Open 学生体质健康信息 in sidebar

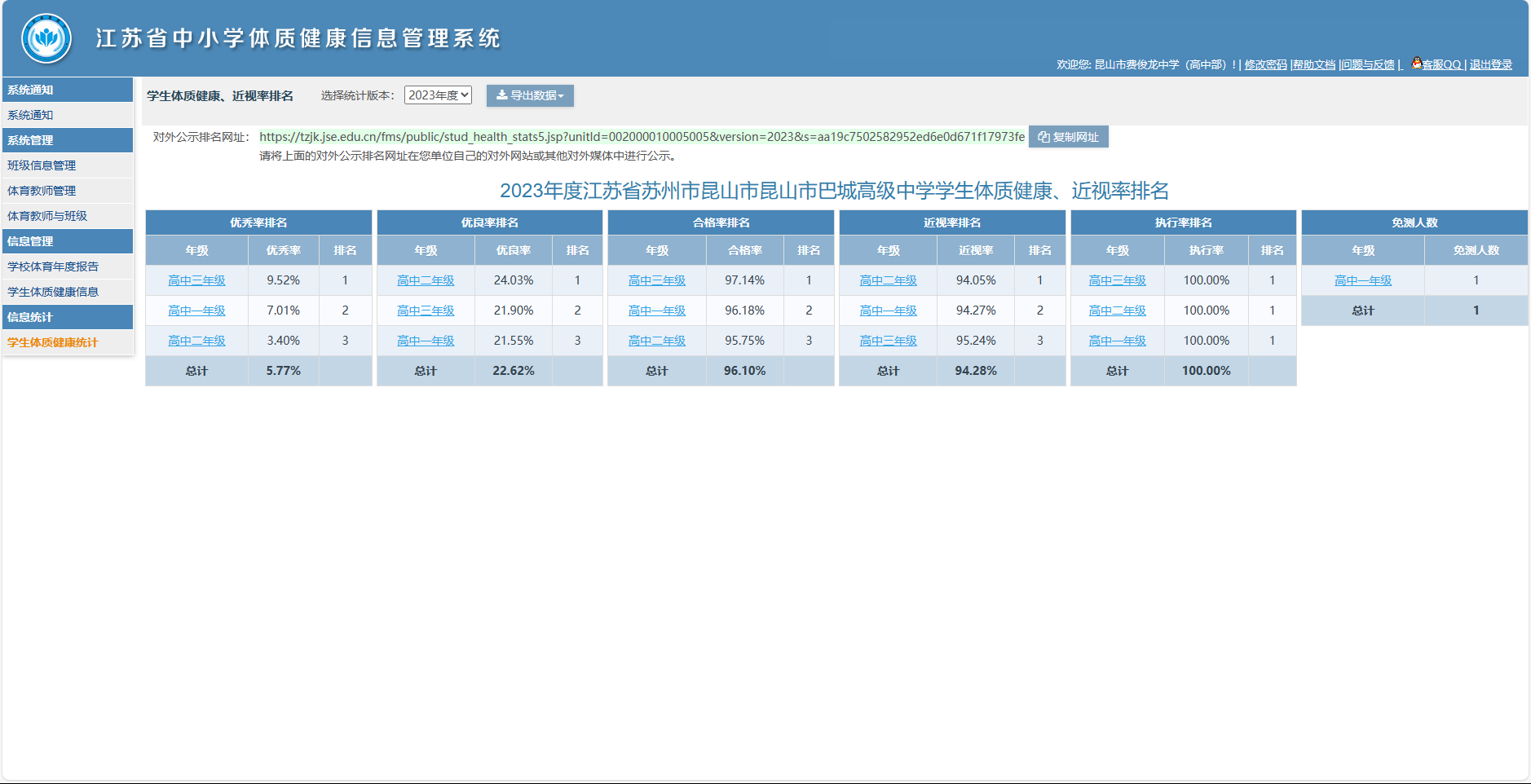point(68,292)
